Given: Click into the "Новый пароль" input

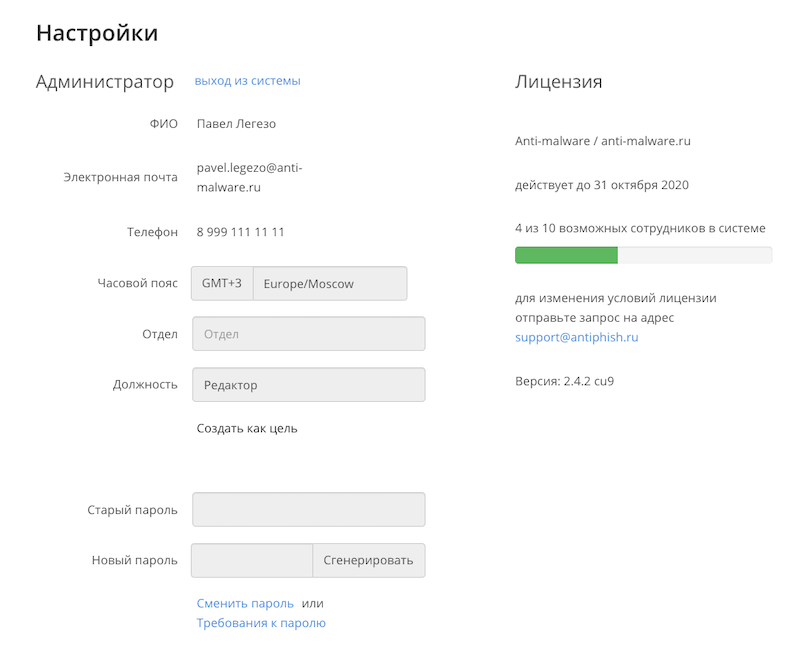Looking at the screenshot, I should click(252, 560).
